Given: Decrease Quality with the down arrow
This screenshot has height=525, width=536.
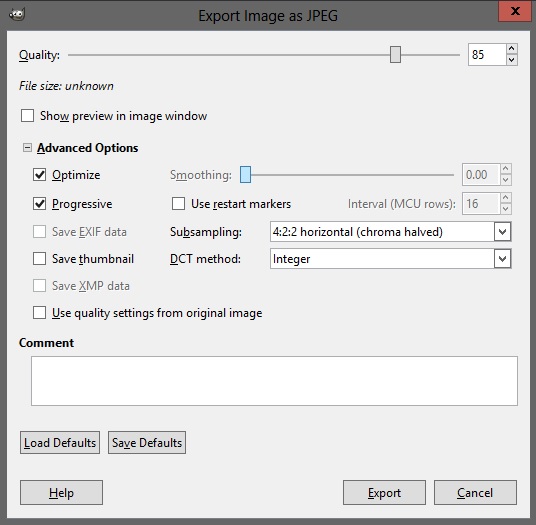Looking at the screenshot, I should [511, 60].
